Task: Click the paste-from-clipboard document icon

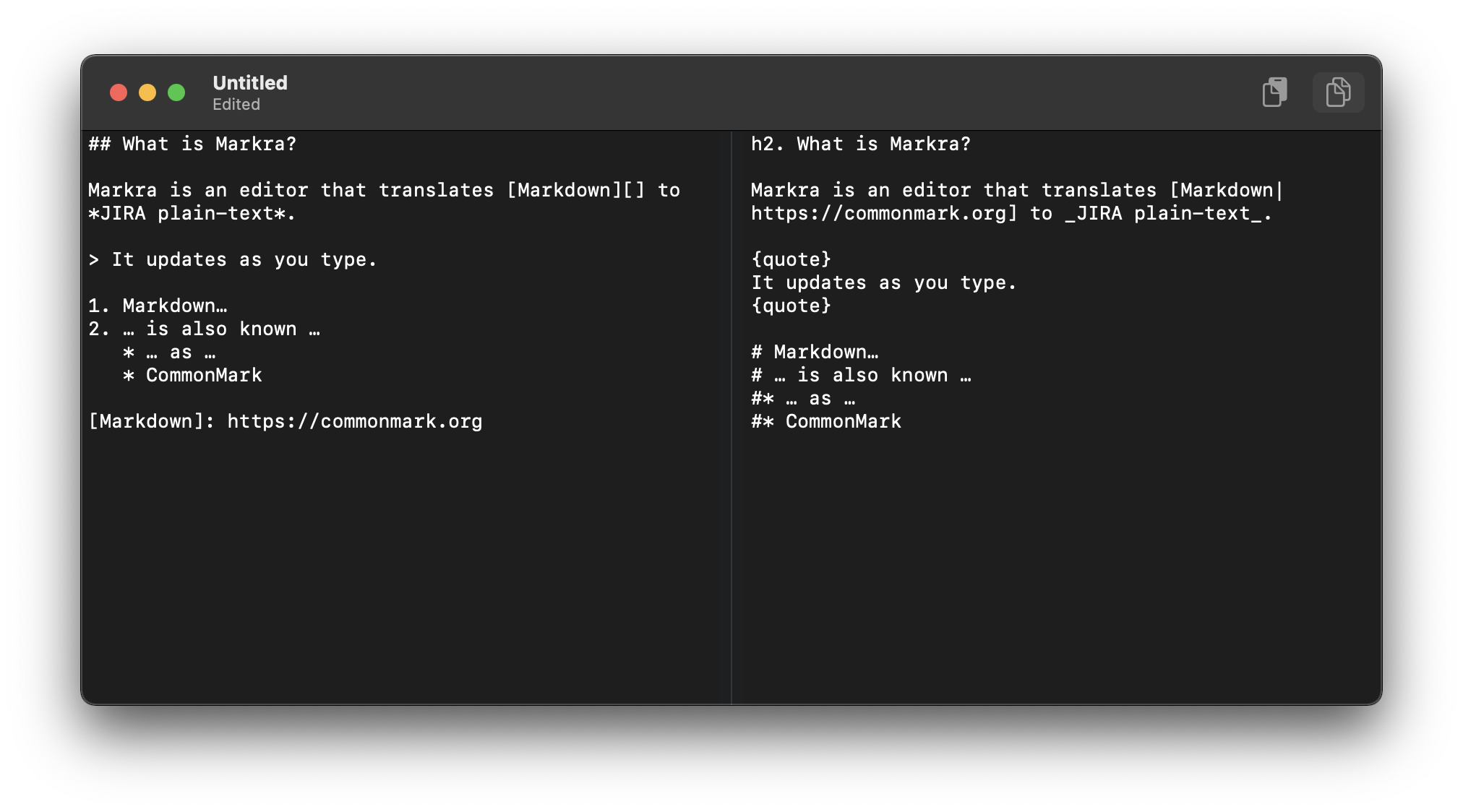Action: 1274,92
